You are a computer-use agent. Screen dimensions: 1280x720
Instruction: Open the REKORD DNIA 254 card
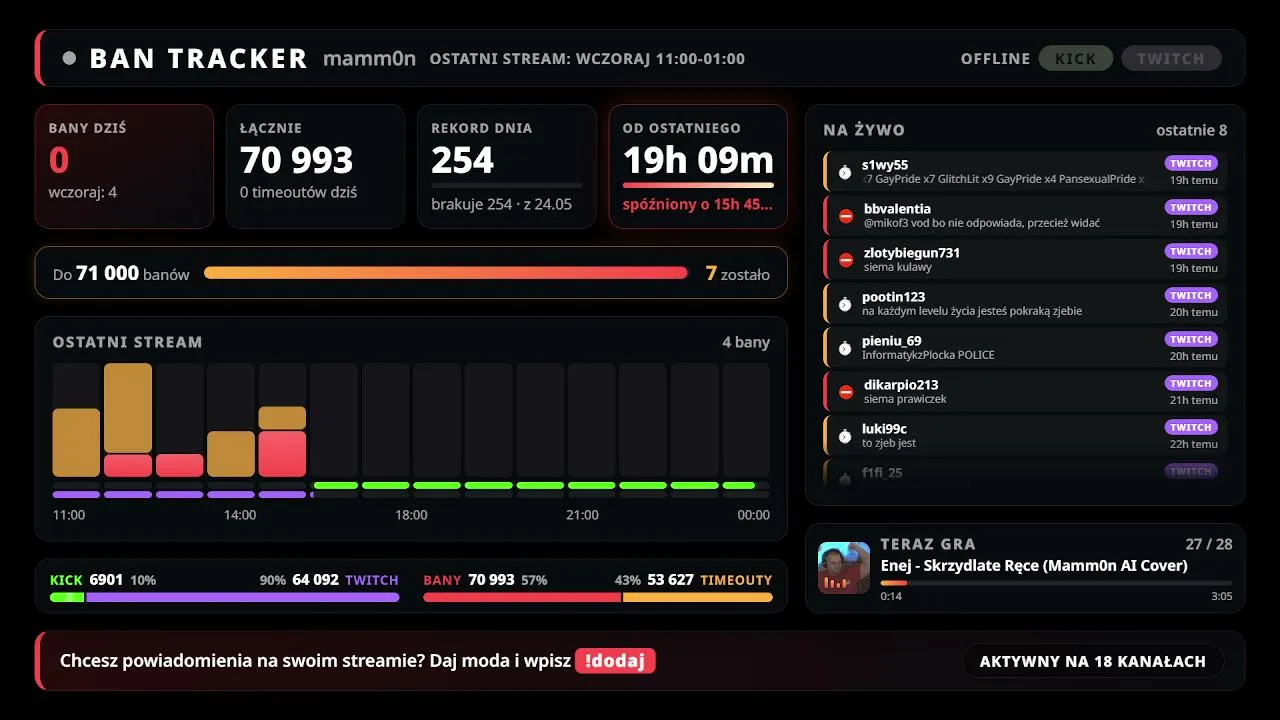pyautogui.click(x=507, y=167)
